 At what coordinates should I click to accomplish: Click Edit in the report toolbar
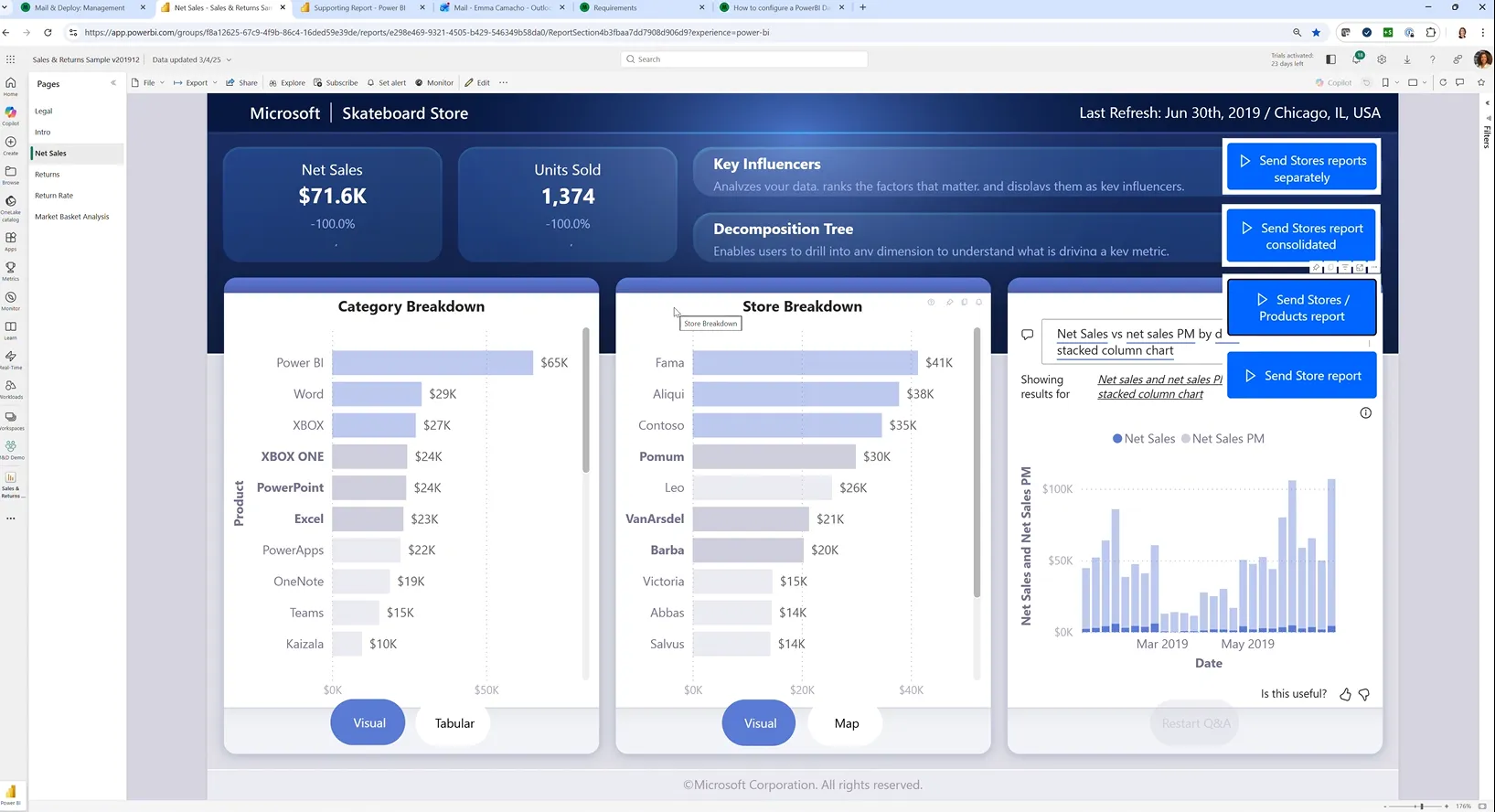(477, 82)
